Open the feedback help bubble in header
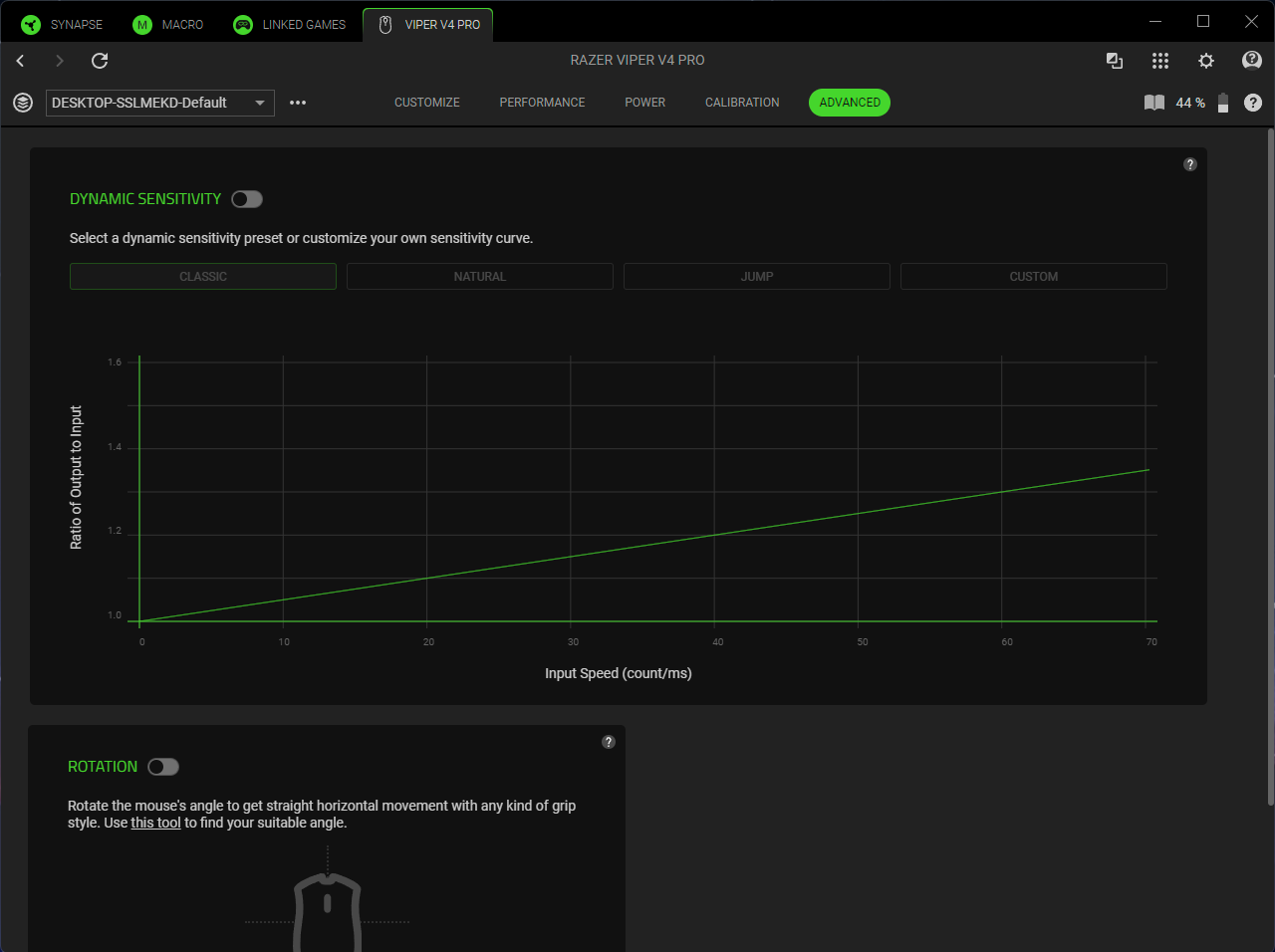Screen dimensions: 1275x952 click(1252, 61)
